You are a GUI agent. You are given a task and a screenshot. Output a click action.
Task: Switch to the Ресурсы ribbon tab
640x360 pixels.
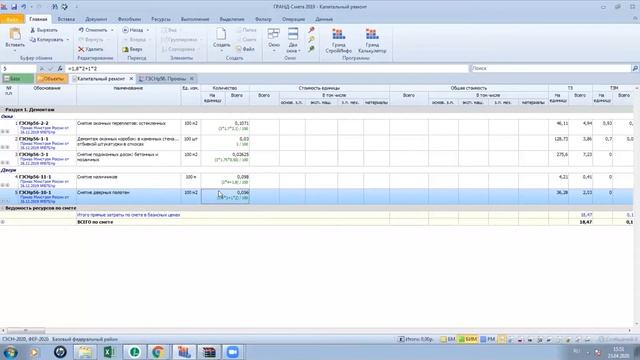pyautogui.click(x=161, y=19)
